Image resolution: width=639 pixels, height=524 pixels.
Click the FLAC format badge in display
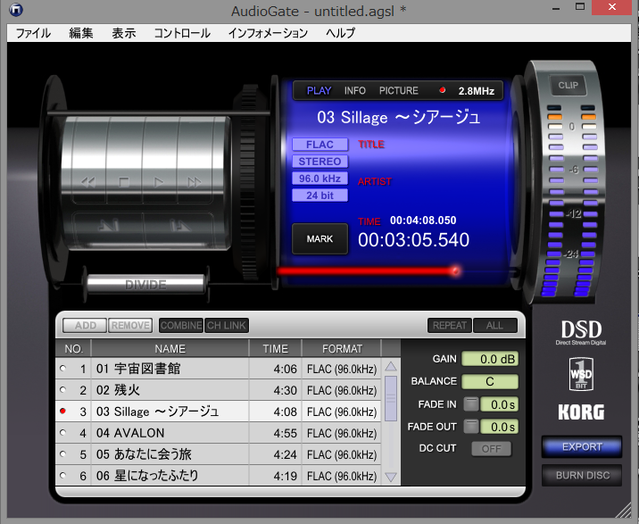click(320, 144)
